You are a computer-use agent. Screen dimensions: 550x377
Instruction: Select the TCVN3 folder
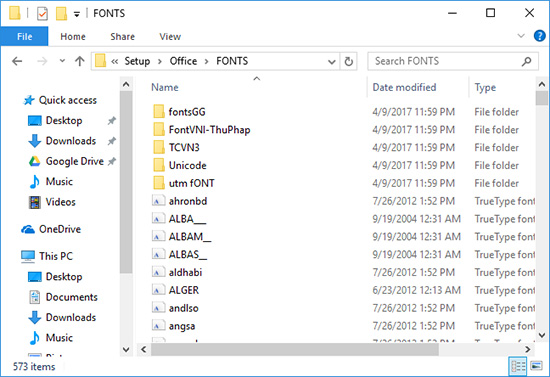(176, 147)
